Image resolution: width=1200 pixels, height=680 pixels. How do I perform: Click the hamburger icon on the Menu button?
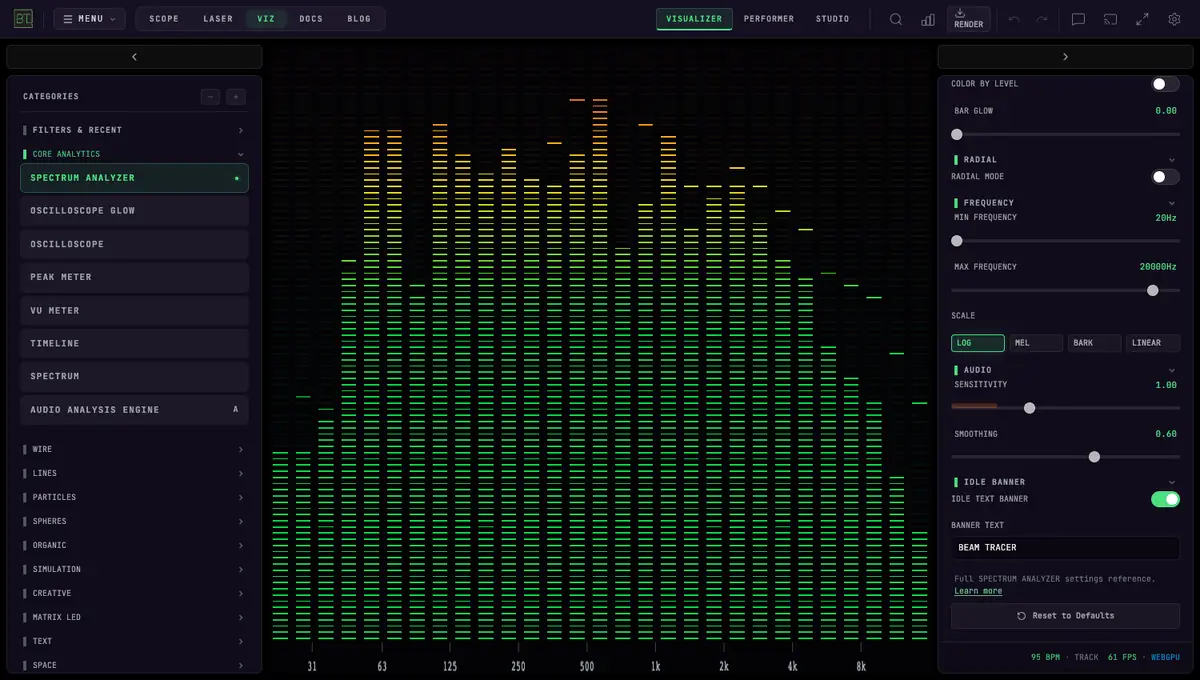(68, 19)
